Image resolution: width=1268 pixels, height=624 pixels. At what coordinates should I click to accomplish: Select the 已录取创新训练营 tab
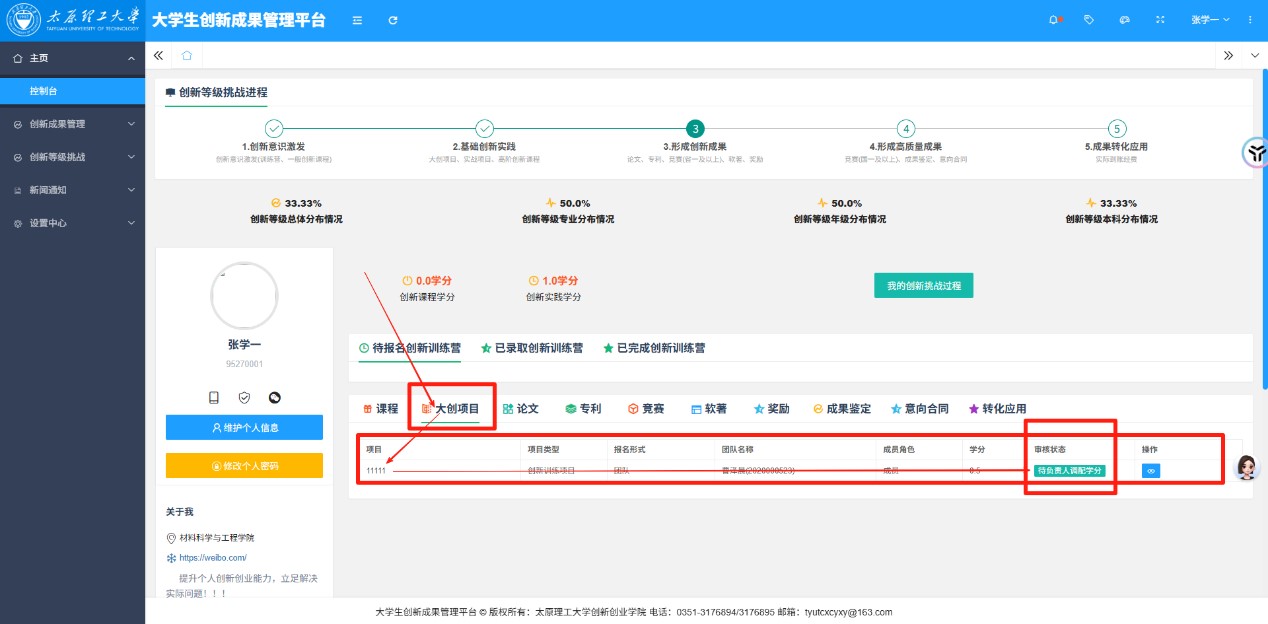pyautogui.click(x=532, y=349)
